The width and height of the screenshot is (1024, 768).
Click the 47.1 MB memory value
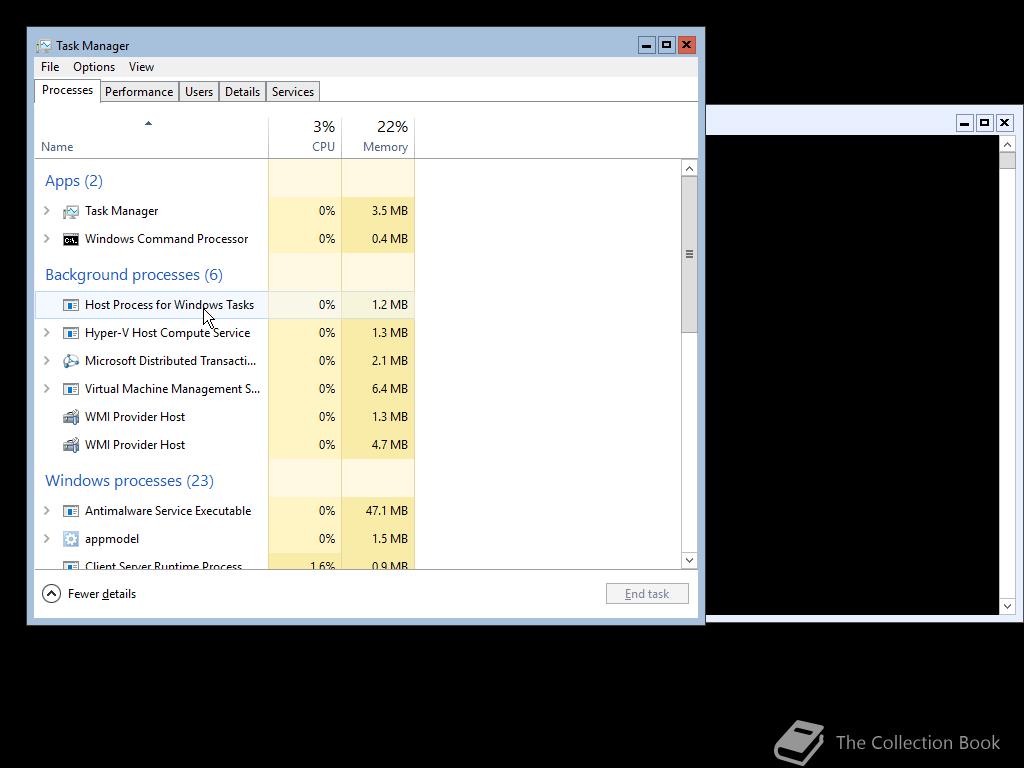387,511
